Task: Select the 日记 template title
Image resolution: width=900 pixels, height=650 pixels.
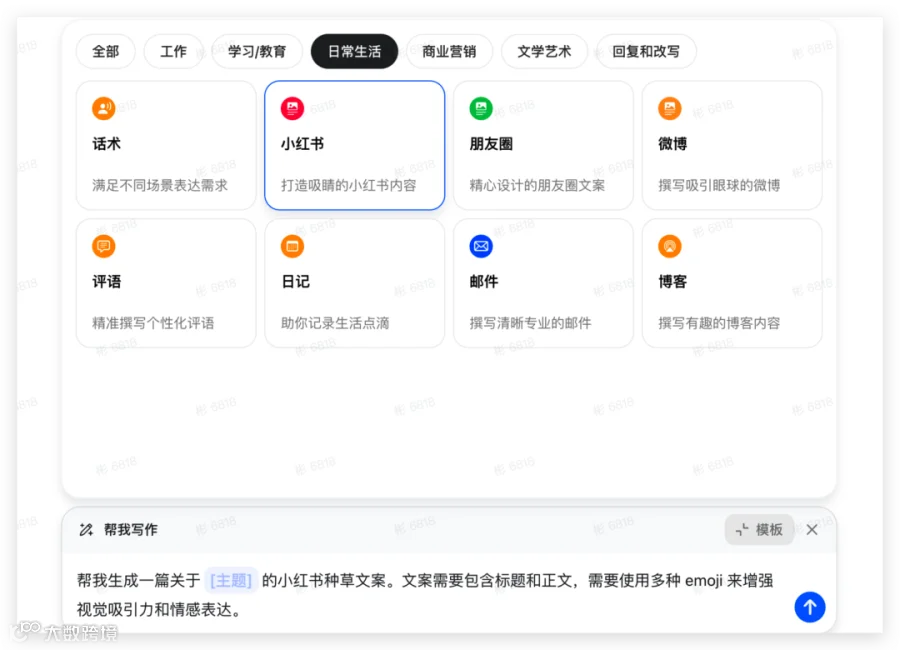Action: pos(296,281)
